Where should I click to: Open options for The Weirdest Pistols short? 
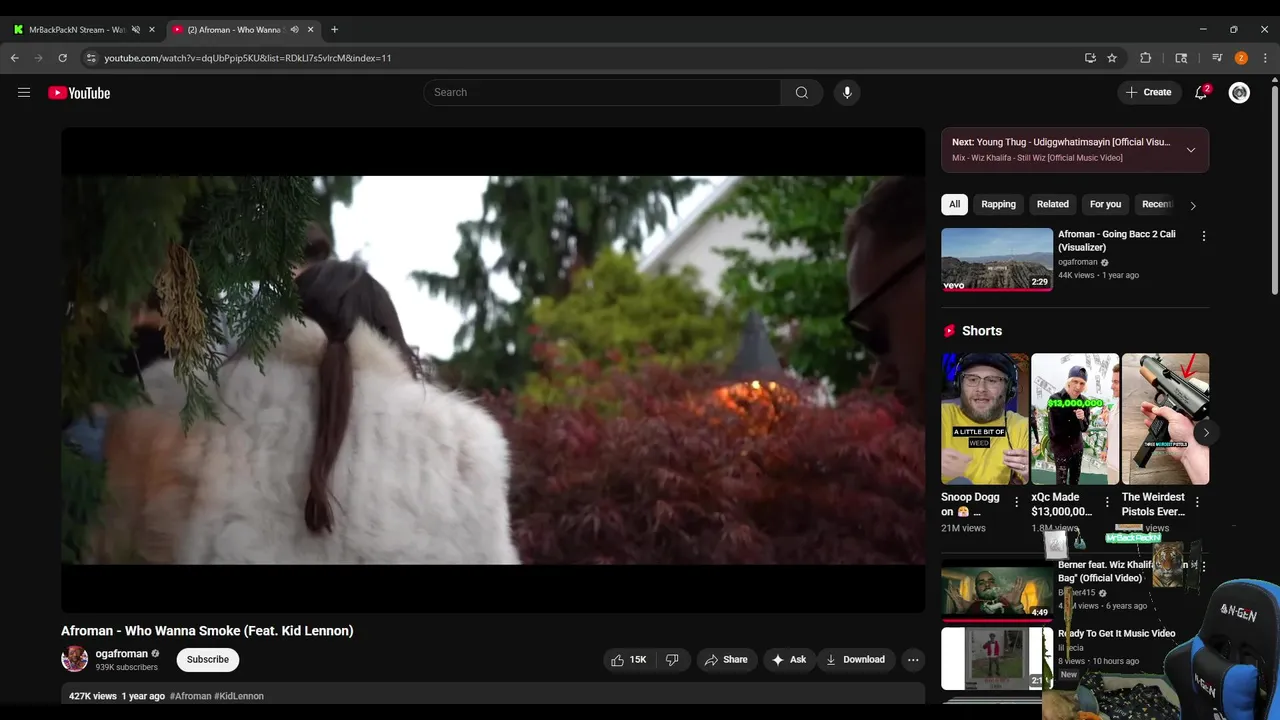tap(1197, 502)
